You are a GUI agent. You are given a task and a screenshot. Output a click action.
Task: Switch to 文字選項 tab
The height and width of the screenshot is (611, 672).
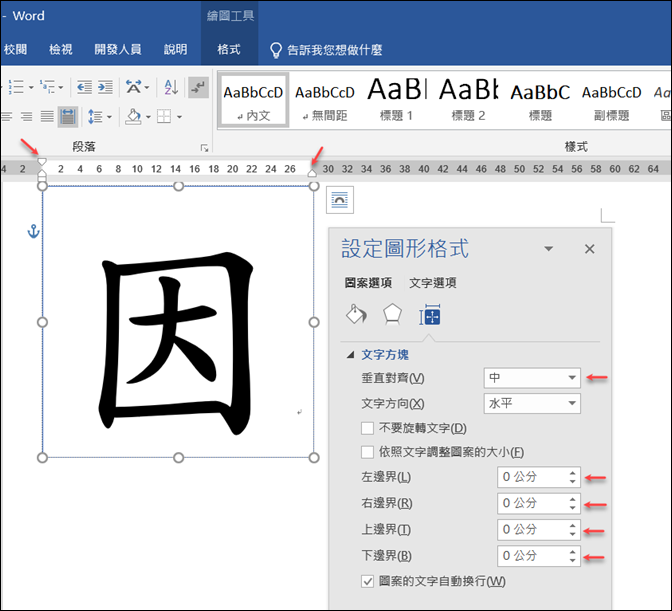click(x=433, y=283)
